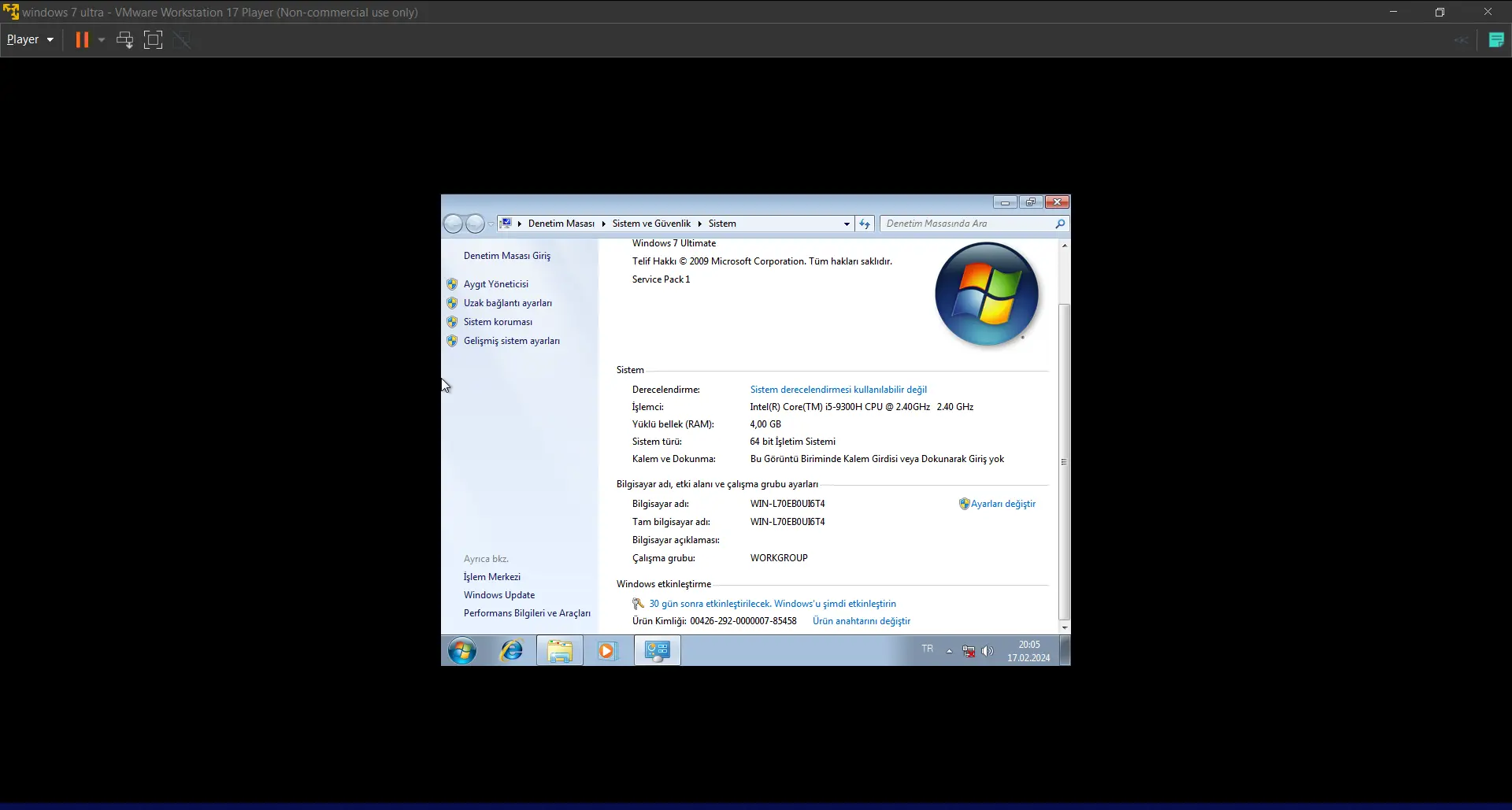Select Sistem in the breadcrumb

point(722,224)
